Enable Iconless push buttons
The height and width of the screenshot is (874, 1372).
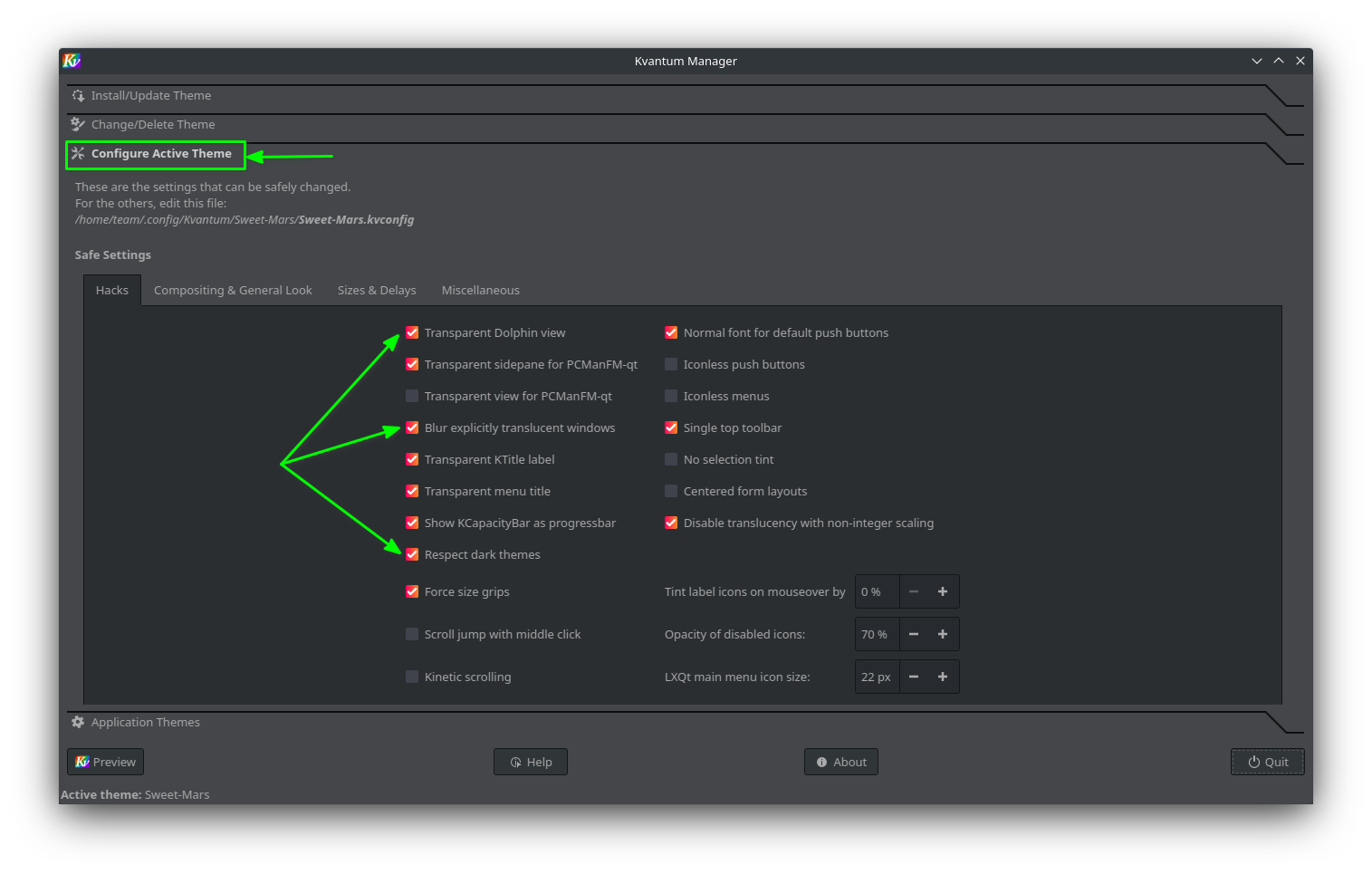pos(671,364)
